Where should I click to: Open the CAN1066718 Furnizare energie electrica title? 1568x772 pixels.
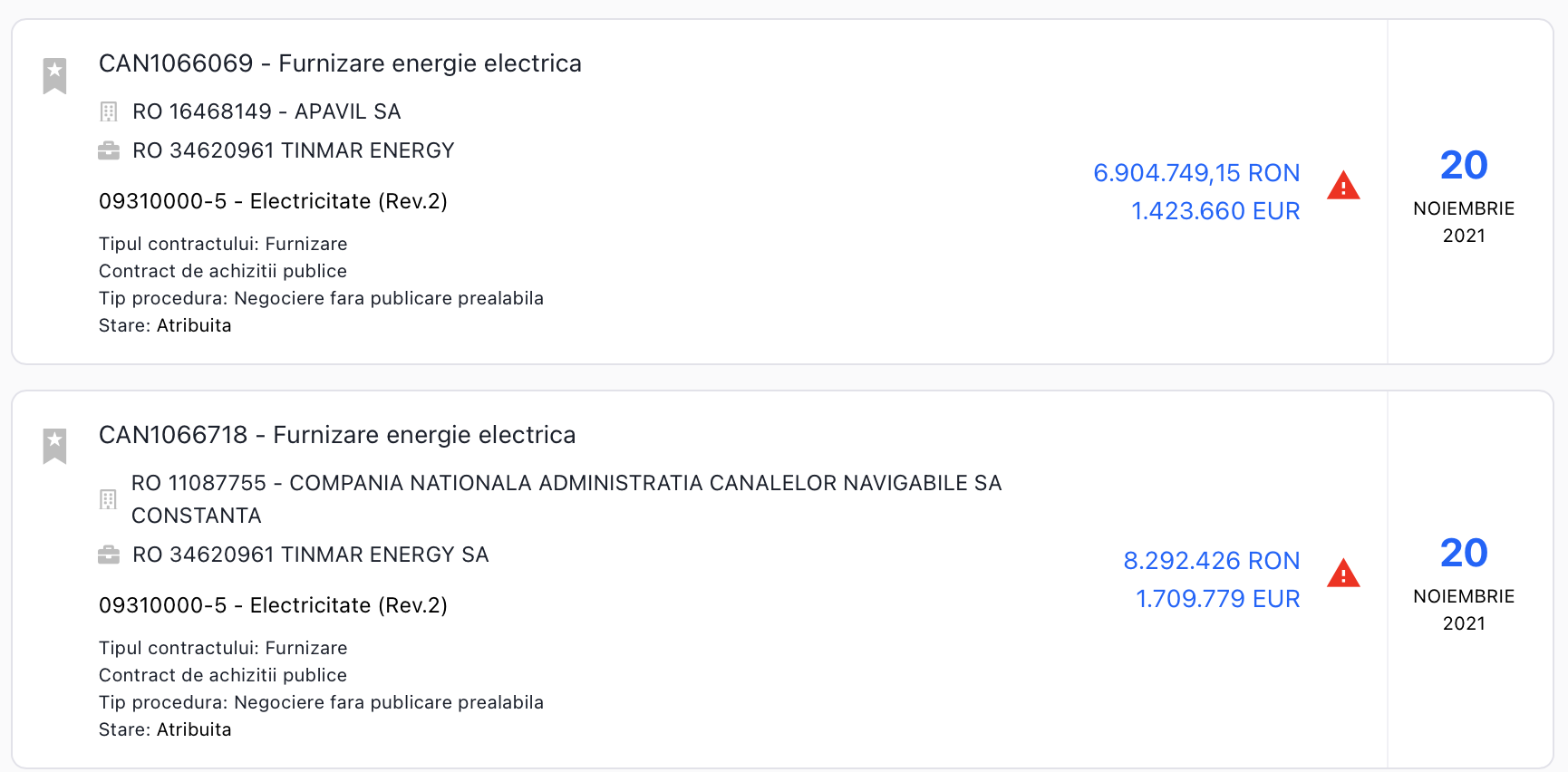(337, 435)
